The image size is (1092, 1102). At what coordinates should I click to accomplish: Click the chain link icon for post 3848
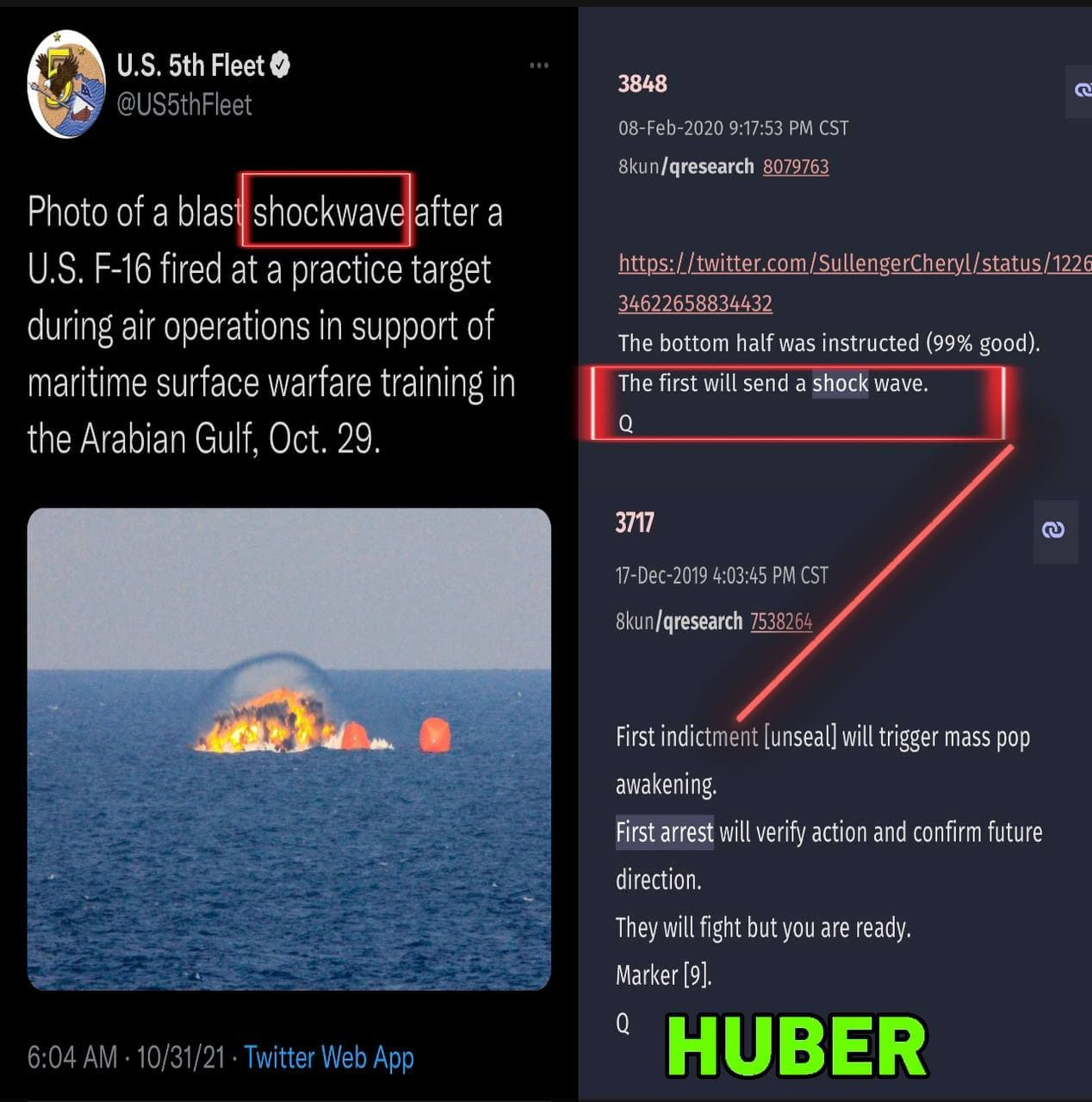1082,90
